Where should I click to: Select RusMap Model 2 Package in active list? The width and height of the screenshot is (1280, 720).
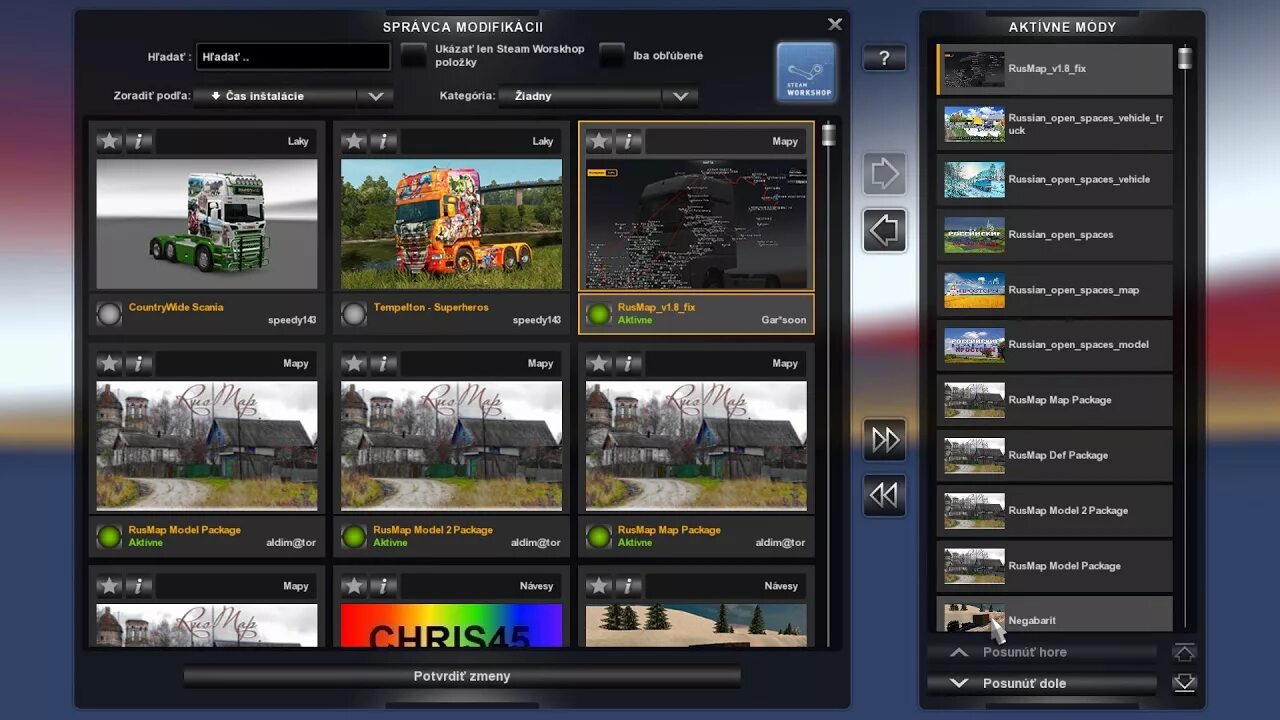tap(1055, 510)
